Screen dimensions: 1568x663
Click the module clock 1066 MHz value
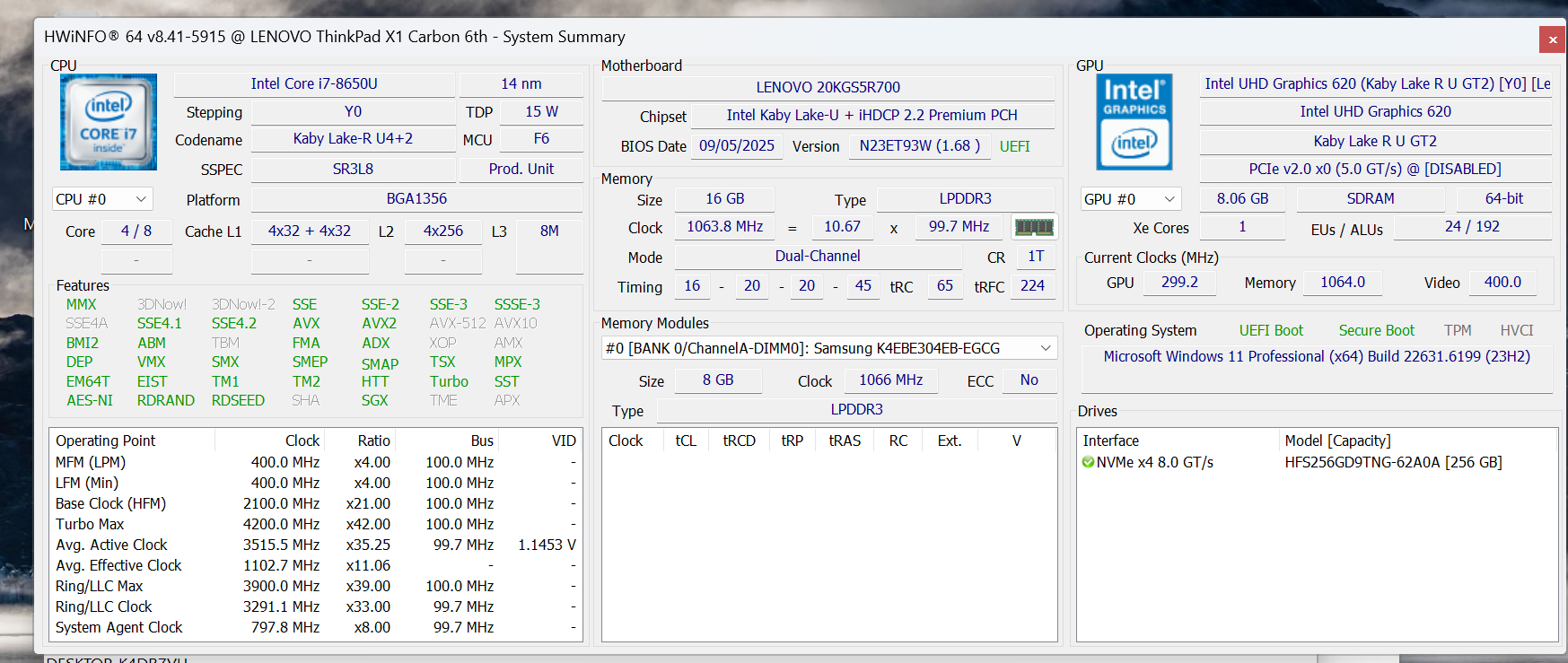(890, 380)
